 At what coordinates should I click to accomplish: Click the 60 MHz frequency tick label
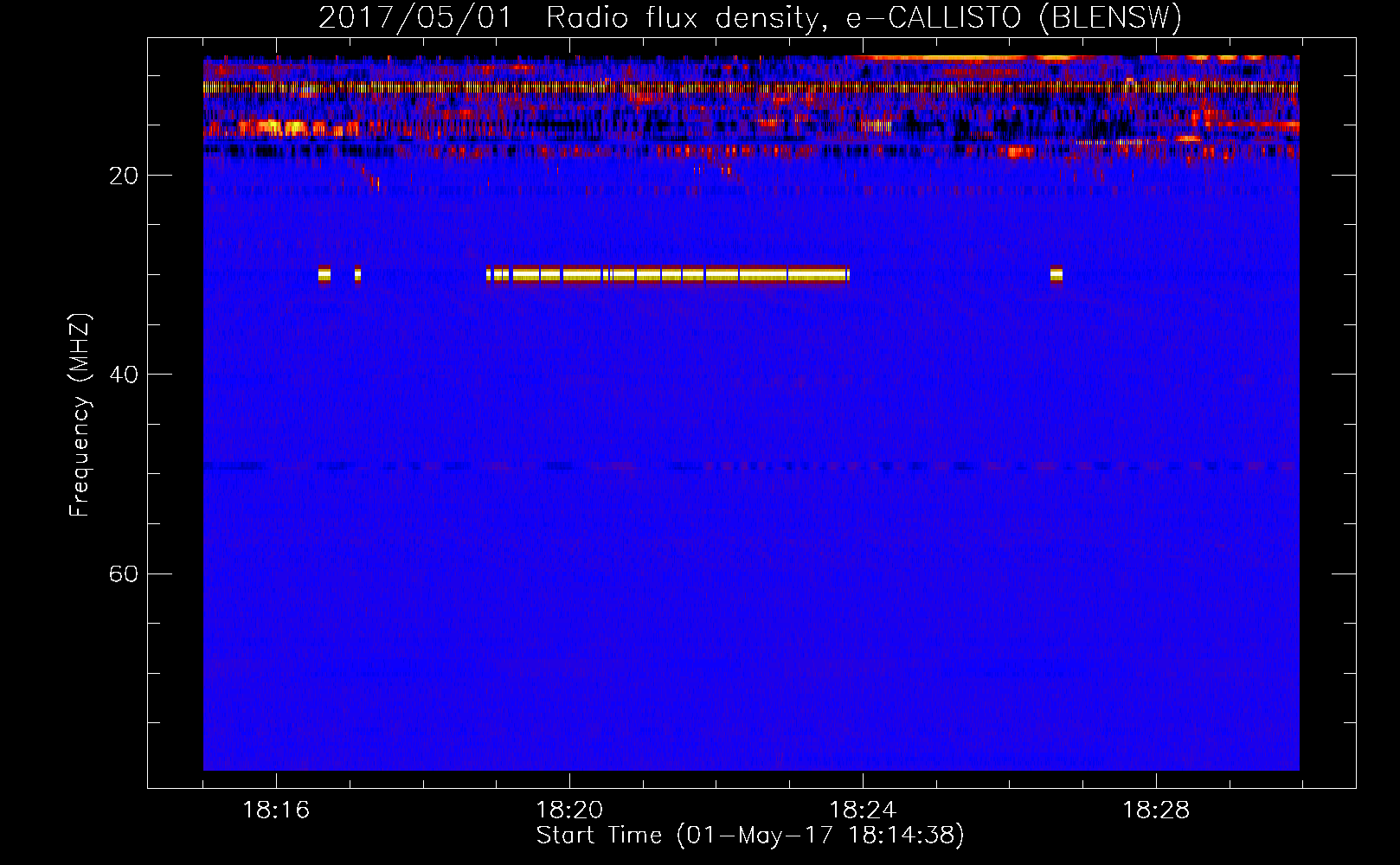pyautogui.click(x=124, y=573)
